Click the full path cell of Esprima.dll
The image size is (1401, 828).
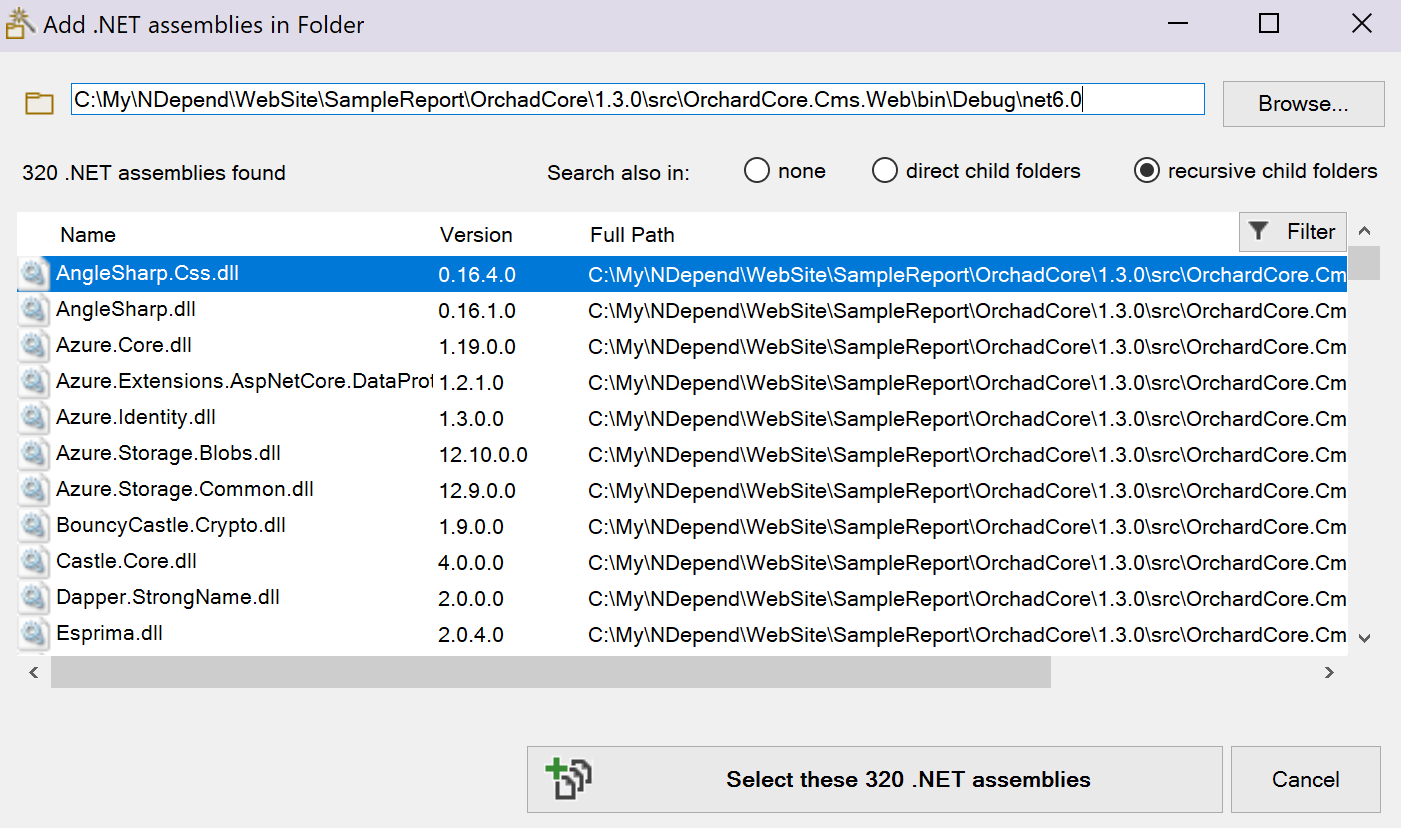(967, 635)
